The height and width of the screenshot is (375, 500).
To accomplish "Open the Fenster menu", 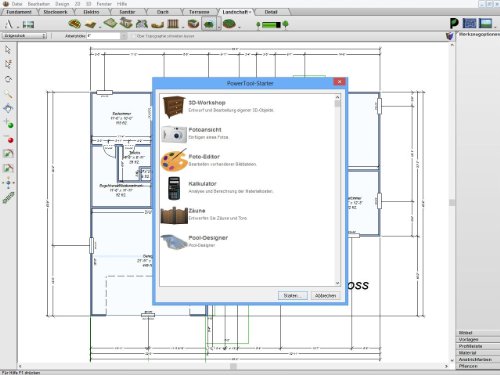I will coord(104,4).
